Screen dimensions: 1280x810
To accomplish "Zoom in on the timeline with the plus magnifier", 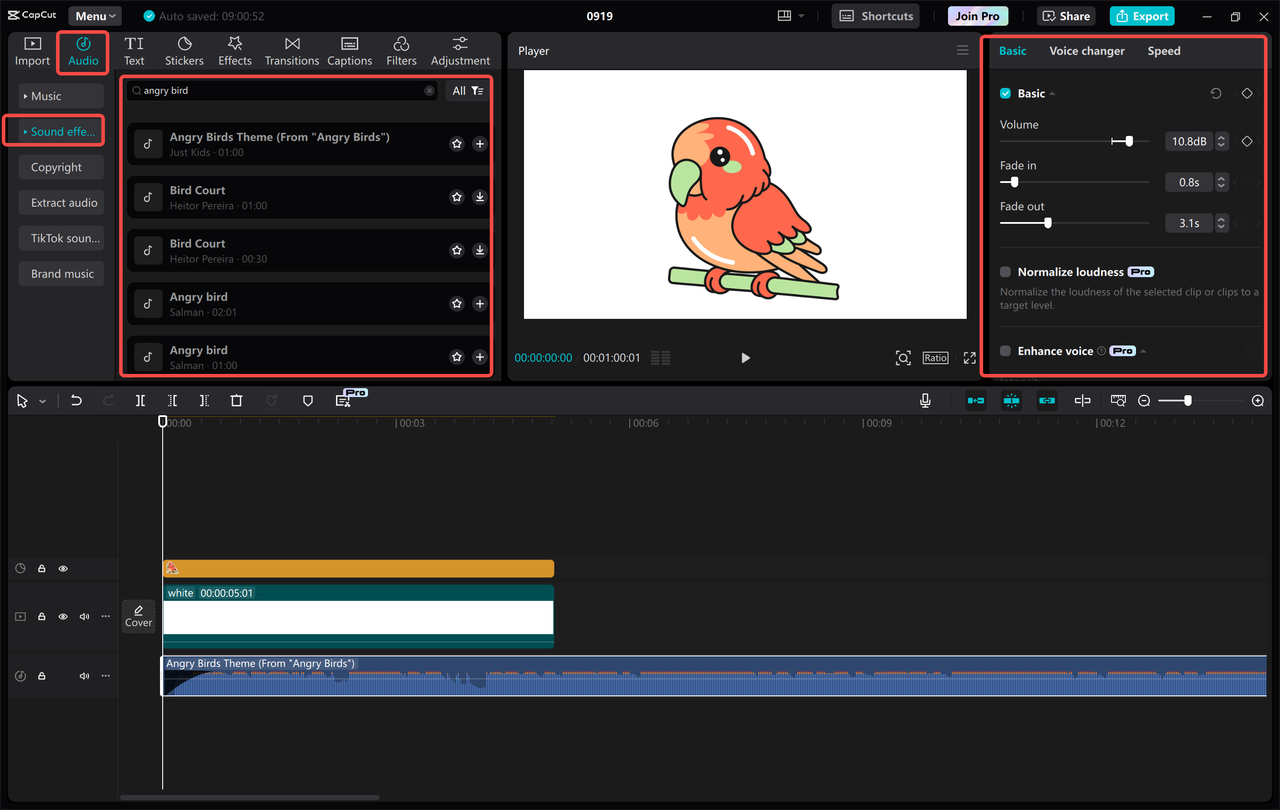I will point(1257,400).
